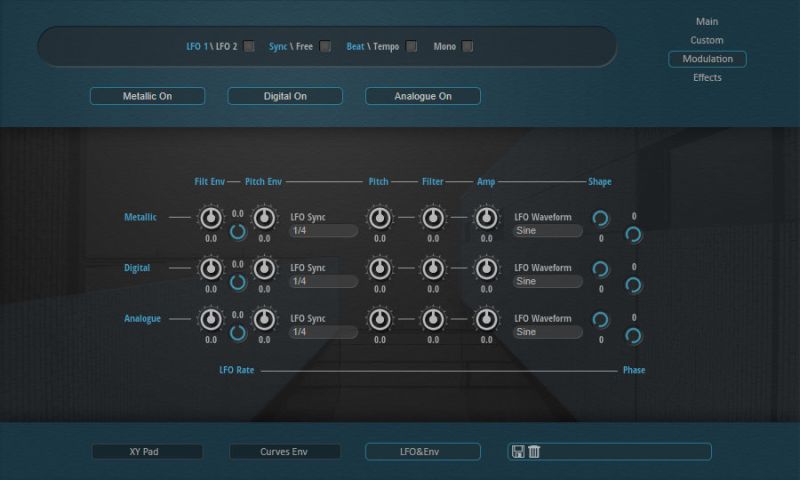Click the Metallic row Shape ring knob

click(601, 218)
